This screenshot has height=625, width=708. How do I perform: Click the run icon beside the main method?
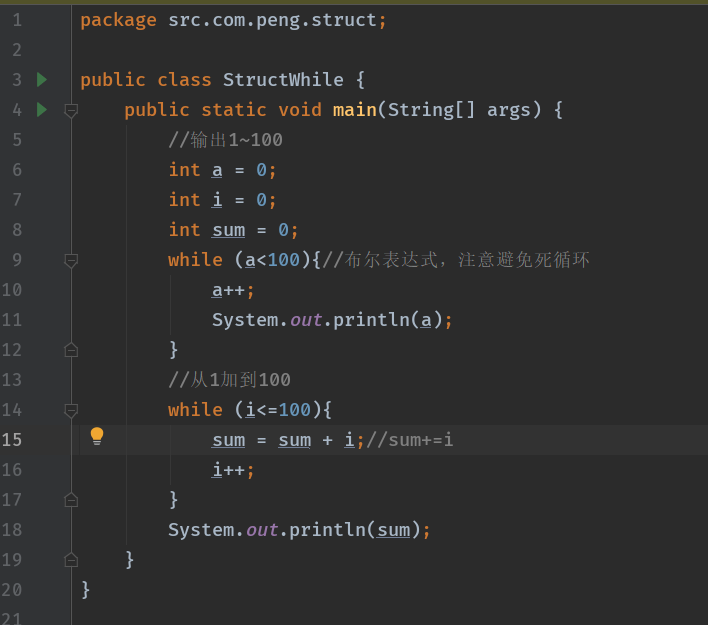click(42, 109)
